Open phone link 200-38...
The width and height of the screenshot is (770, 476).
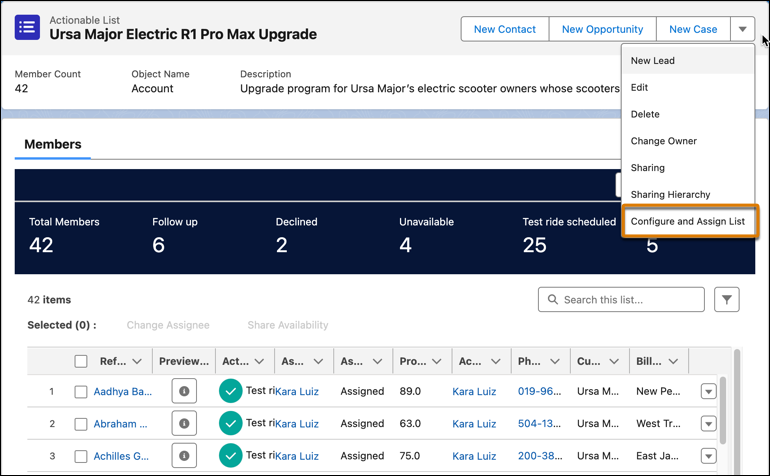540,456
